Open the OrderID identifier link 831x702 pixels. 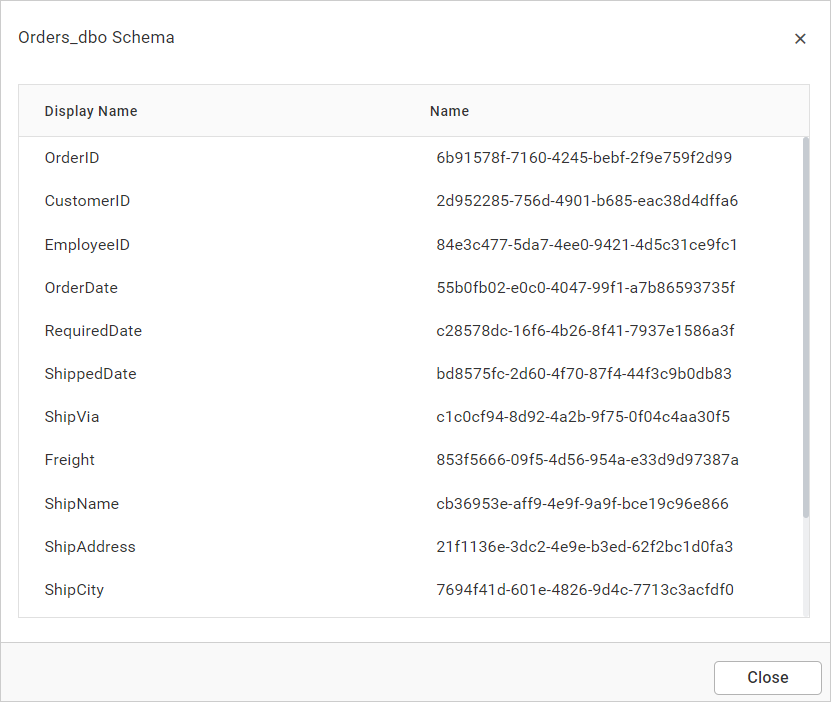[x=582, y=158]
